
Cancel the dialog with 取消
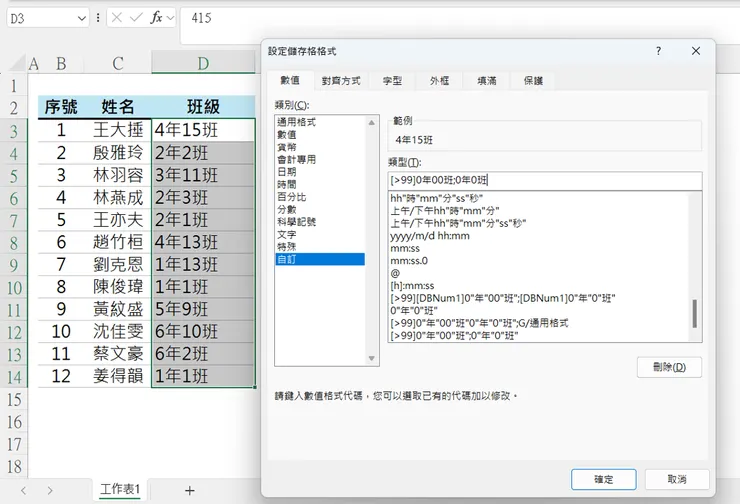[677, 479]
